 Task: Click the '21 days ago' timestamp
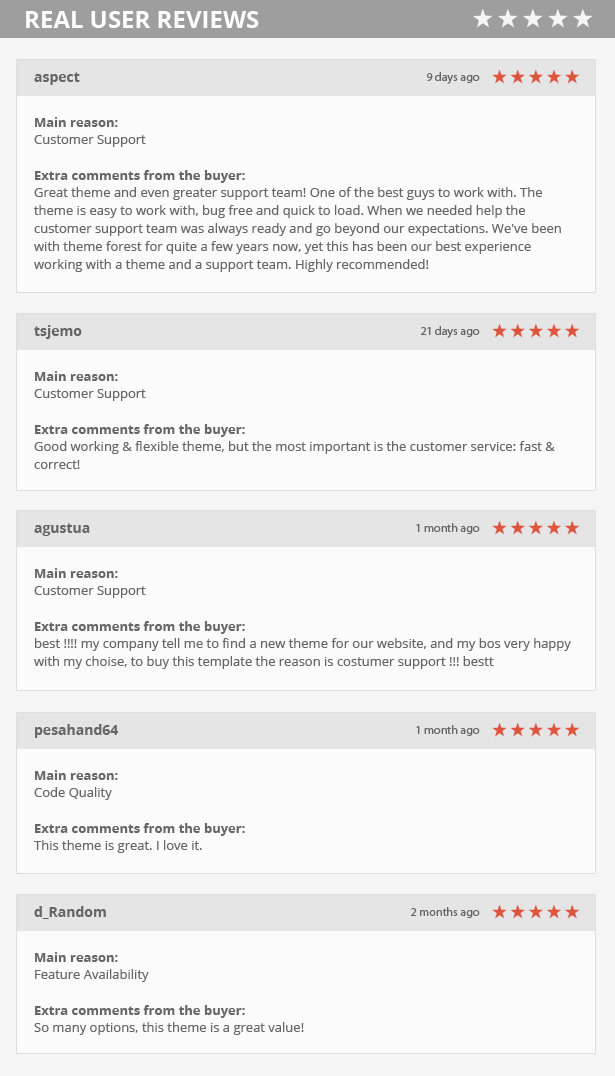click(449, 331)
